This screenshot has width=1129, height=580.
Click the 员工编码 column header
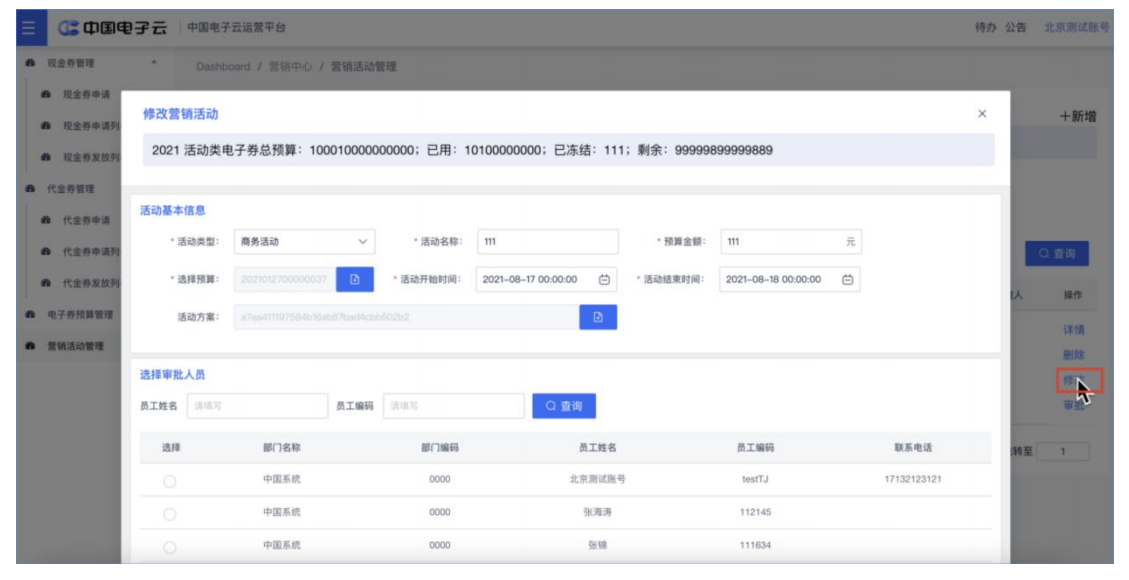click(755, 448)
